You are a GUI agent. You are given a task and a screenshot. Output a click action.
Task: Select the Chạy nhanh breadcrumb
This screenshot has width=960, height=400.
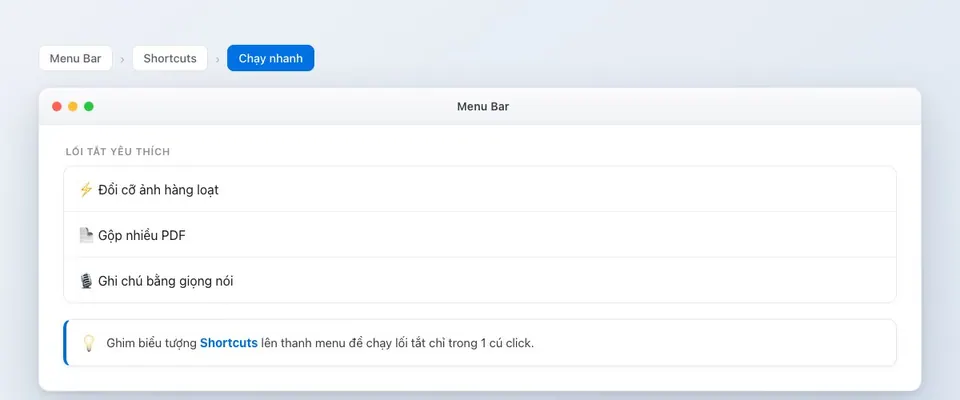pos(271,58)
